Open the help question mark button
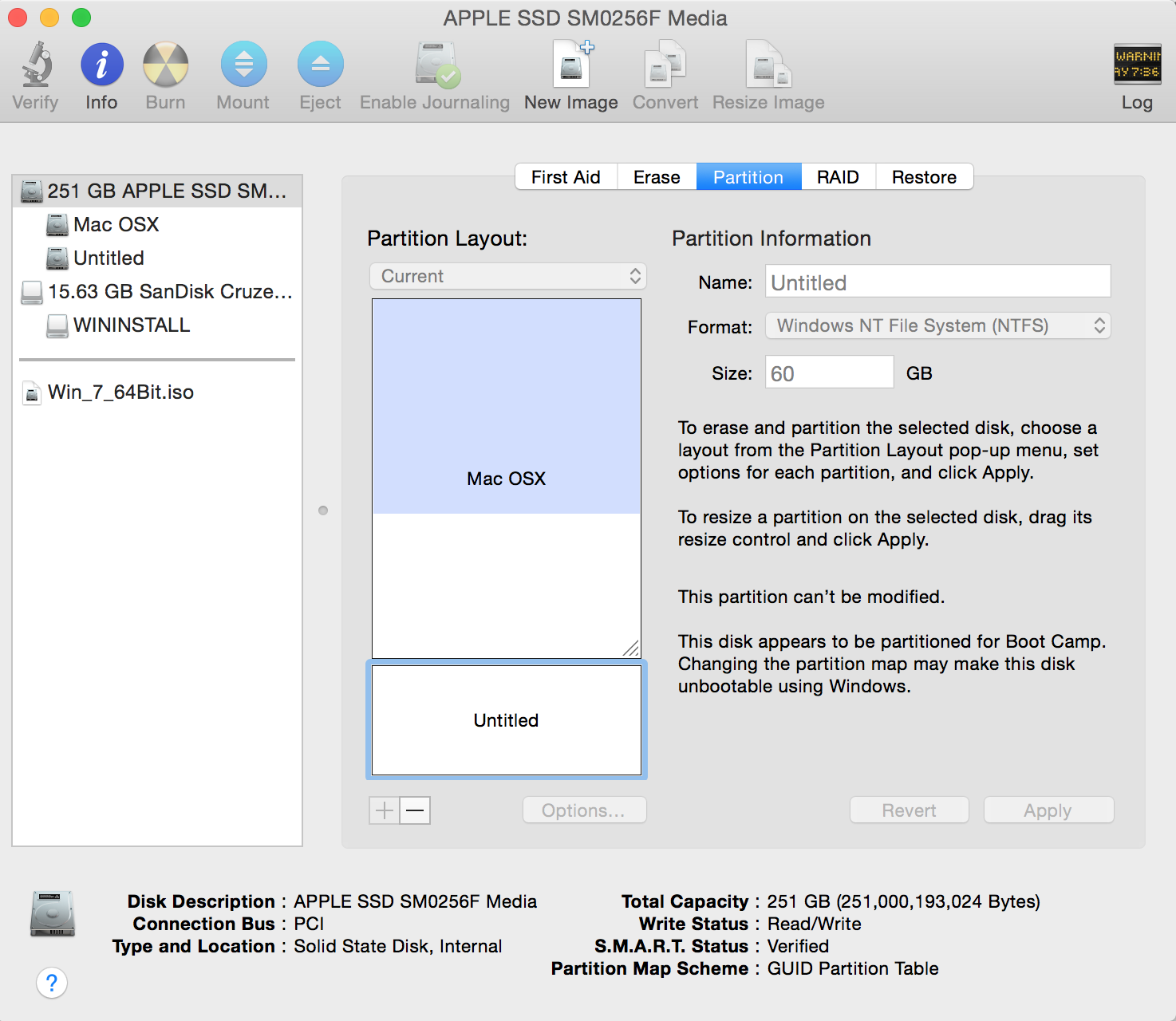Image resolution: width=1176 pixels, height=1021 pixels. point(52,983)
